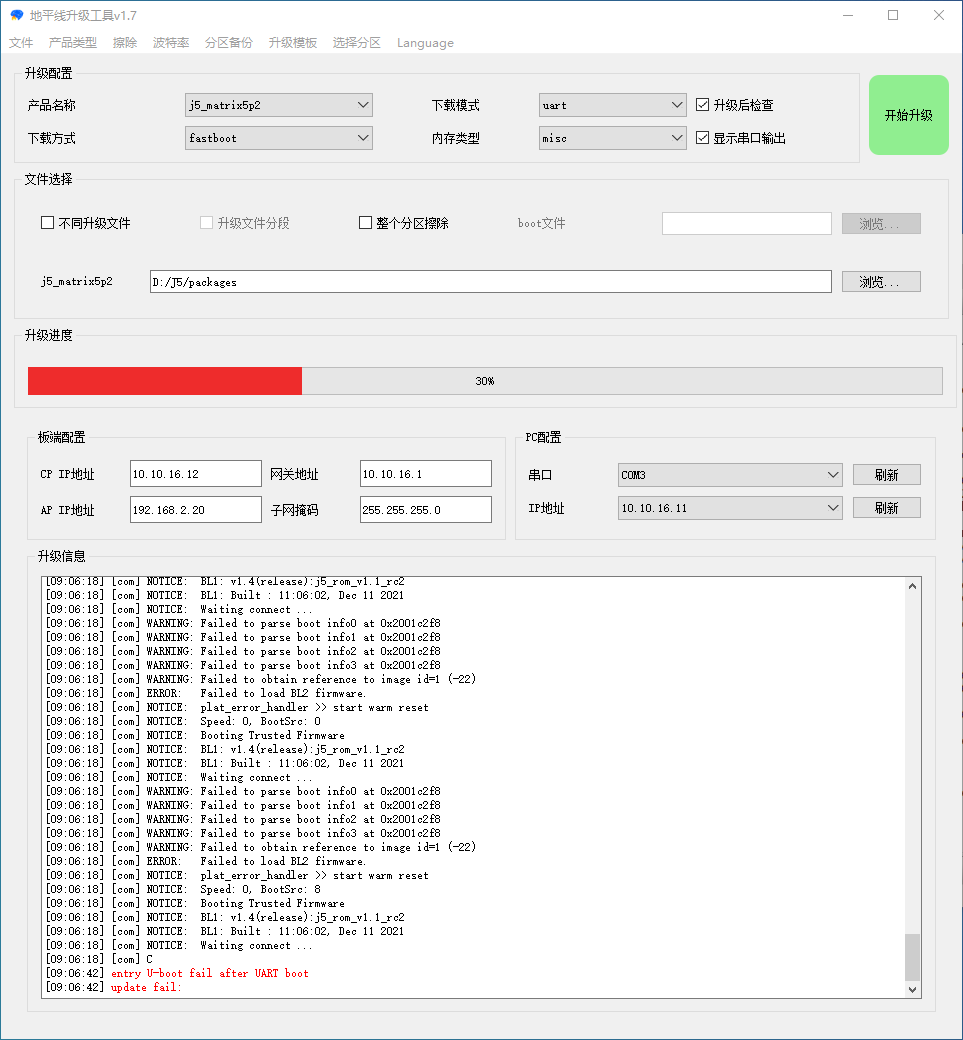Disable the 显示串口输出 checkbox
Screen dimensions: 963x1040
click(x=703, y=138)
